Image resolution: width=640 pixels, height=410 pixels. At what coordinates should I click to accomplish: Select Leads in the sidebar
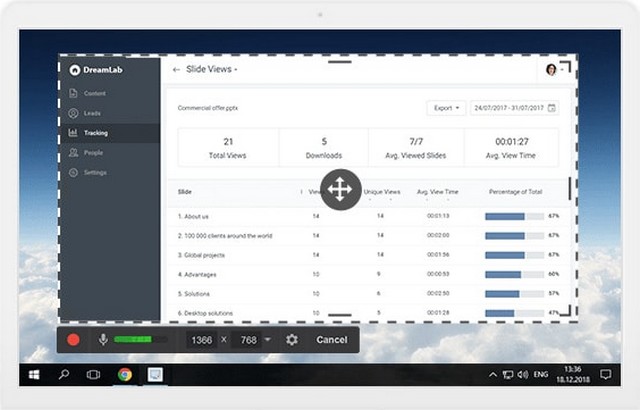[92, 113]
